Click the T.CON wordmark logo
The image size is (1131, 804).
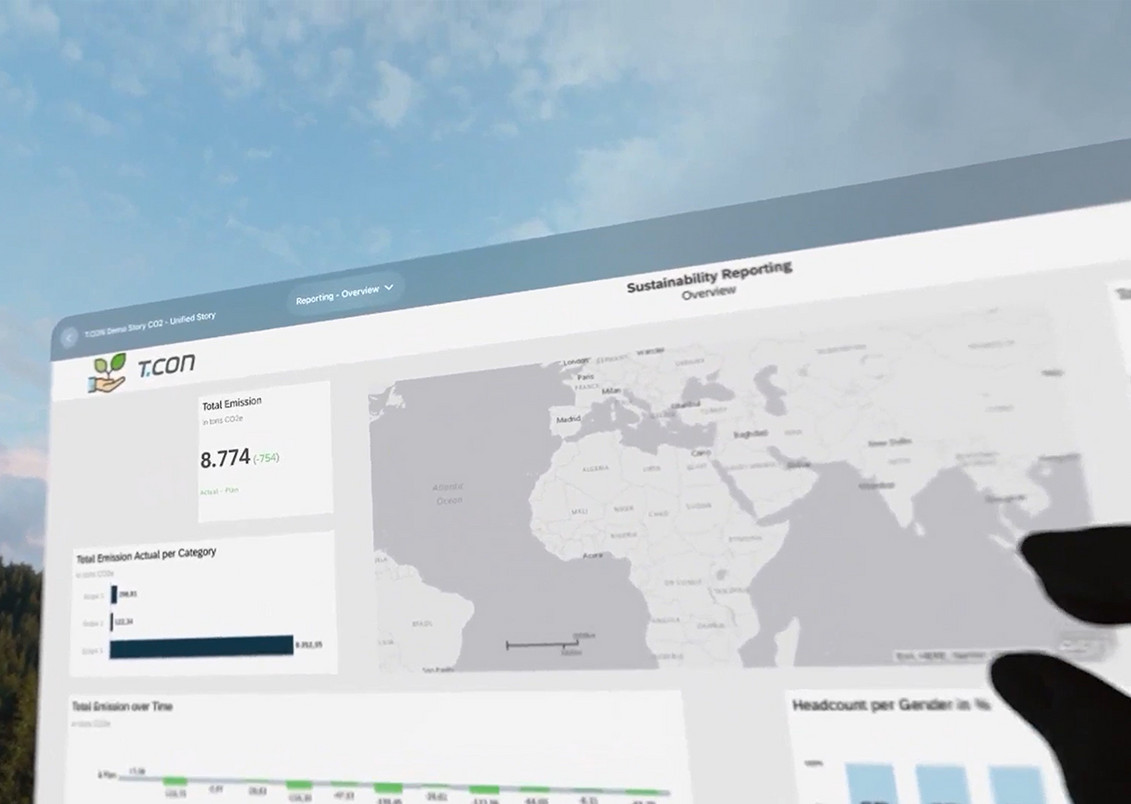click(166, 365)
